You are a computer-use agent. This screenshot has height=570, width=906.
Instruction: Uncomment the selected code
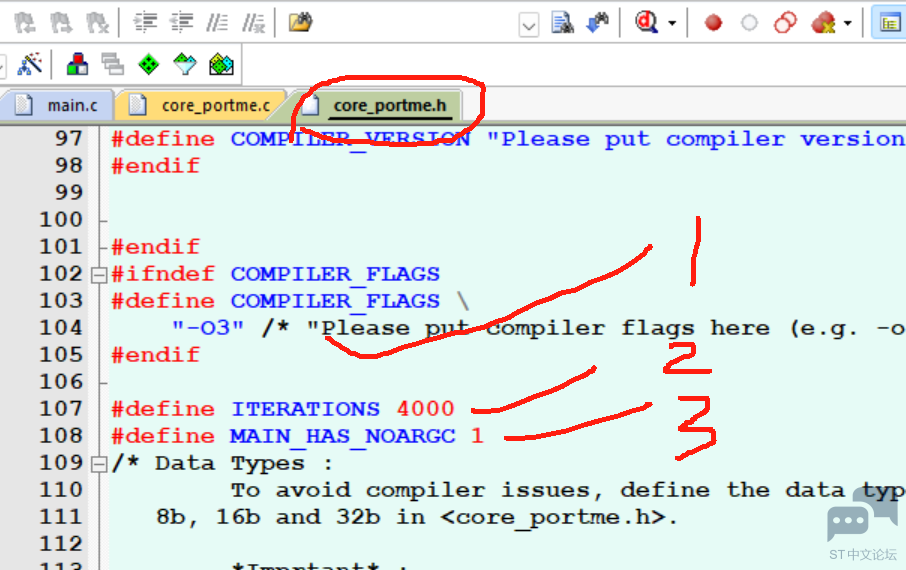[x=254, y=23]
